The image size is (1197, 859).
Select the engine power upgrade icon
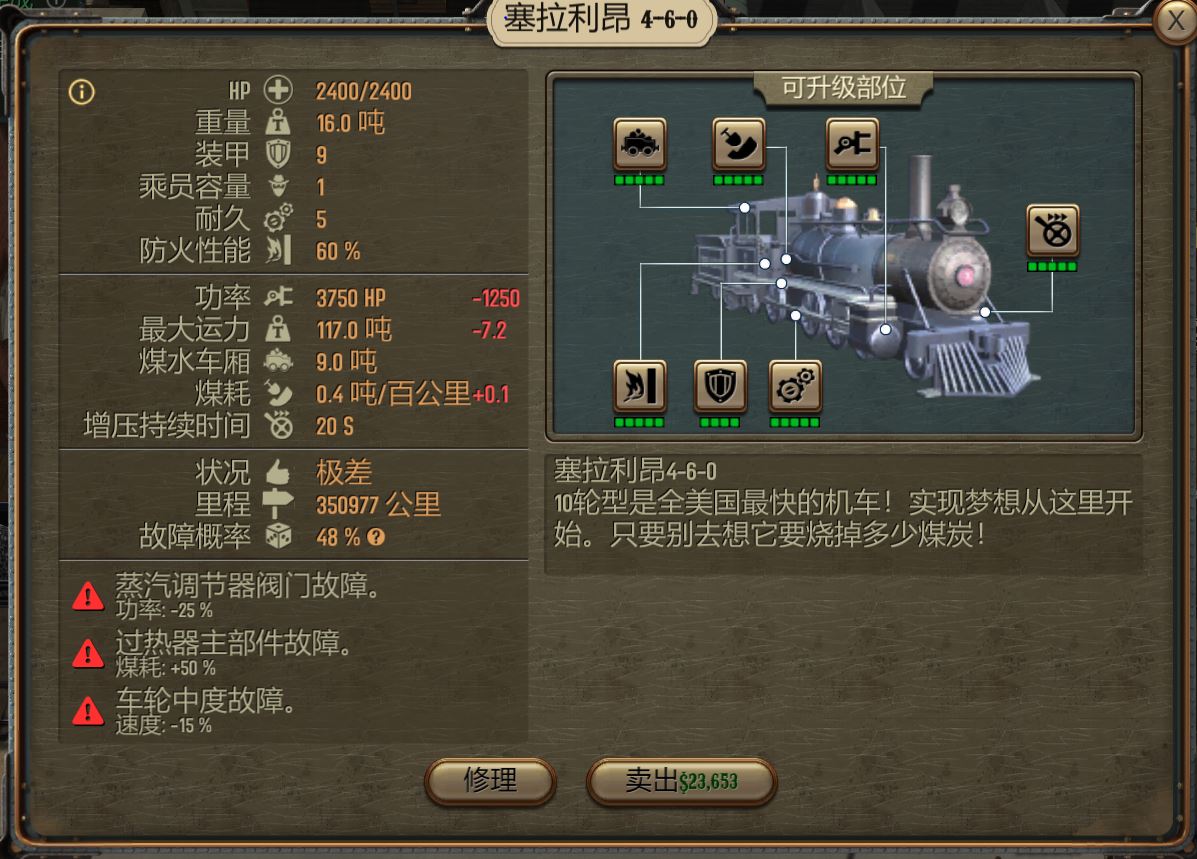[x=852, y=144]
